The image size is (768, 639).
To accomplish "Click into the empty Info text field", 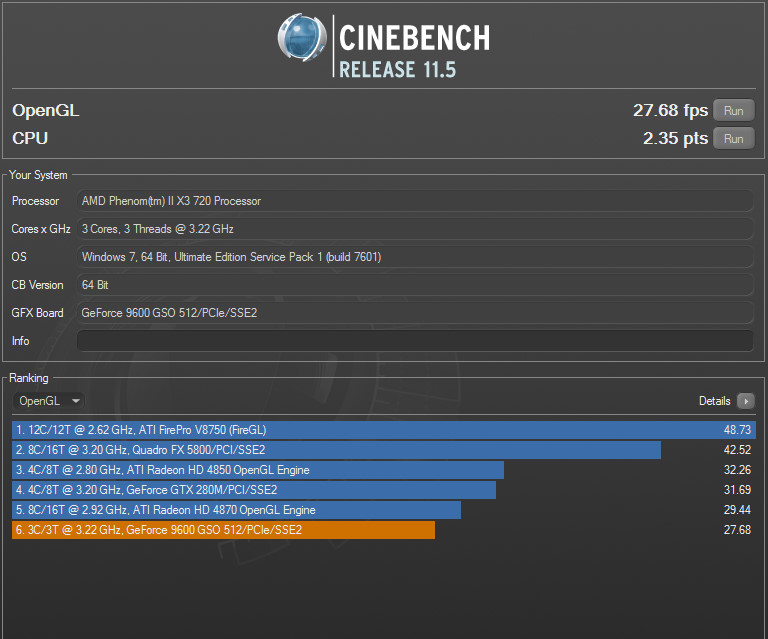I will tap(415, 341).
